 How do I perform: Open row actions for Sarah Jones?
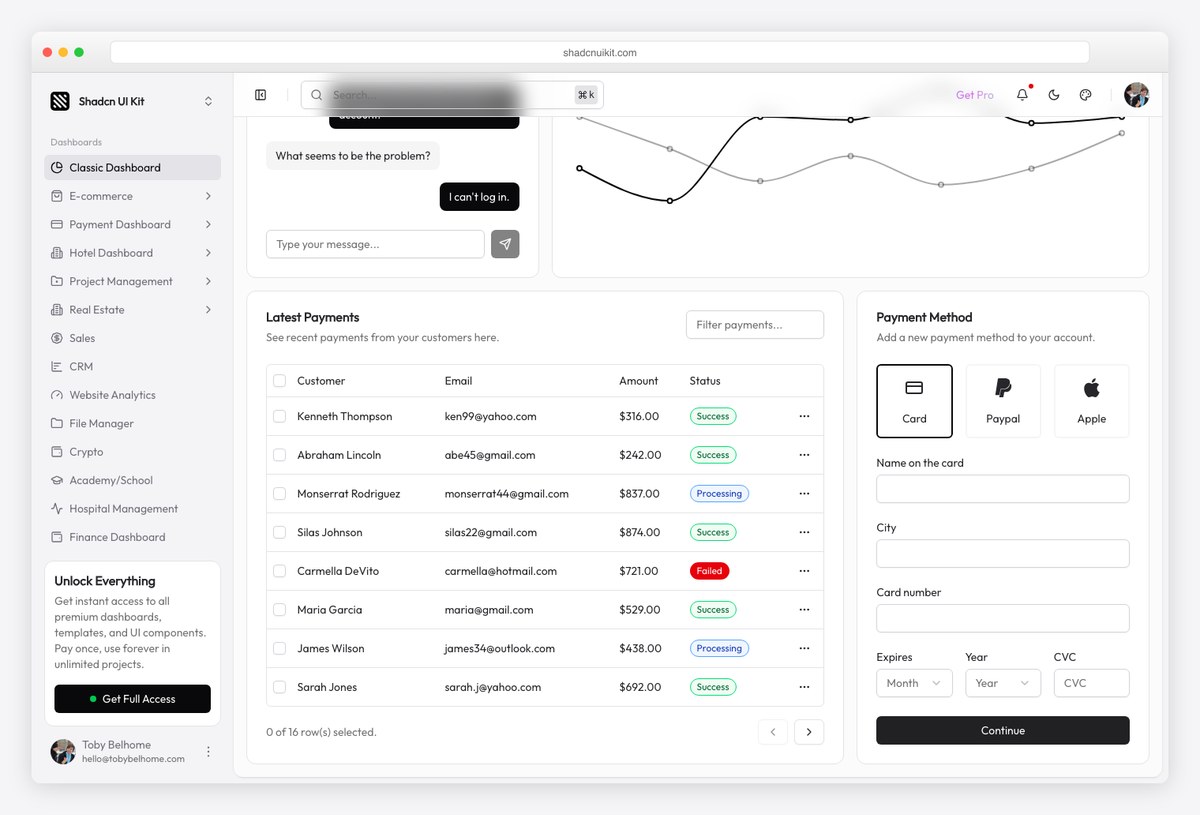coord(804,687)
